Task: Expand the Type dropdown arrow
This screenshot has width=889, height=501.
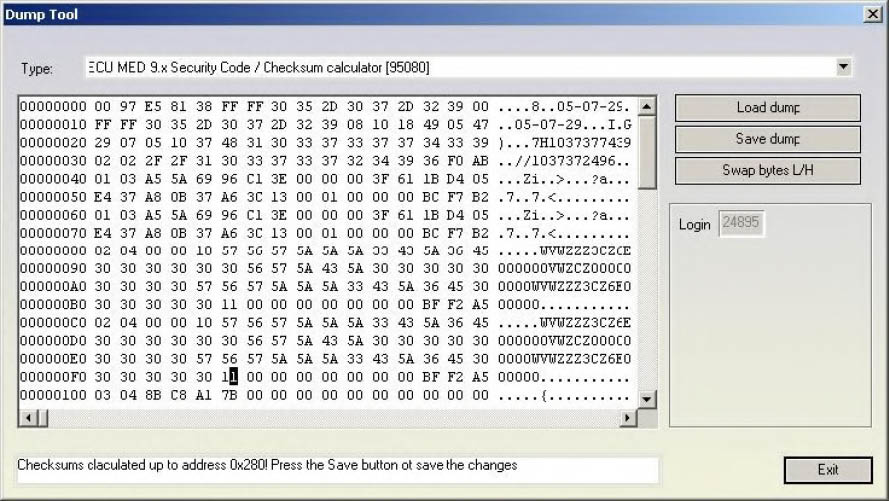Action: (844, 68)
